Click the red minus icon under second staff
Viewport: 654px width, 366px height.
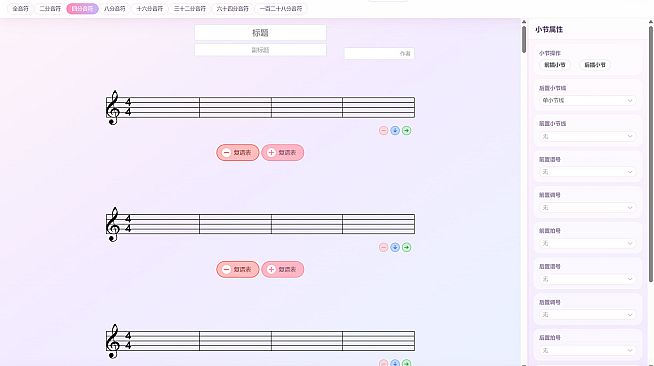point(383,247)
